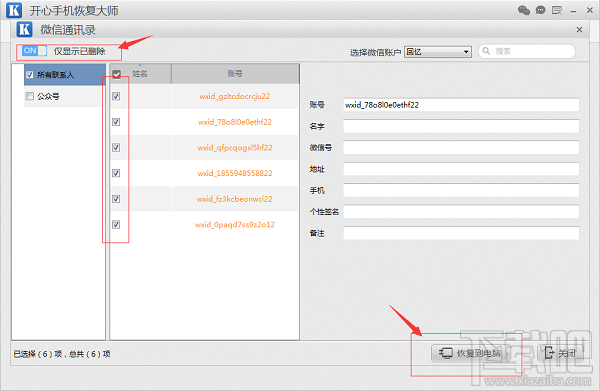Select contact wxid_0paqd7ss9z2o12
The height and width of the screenshot is (391, 600).
click(235, 225)
